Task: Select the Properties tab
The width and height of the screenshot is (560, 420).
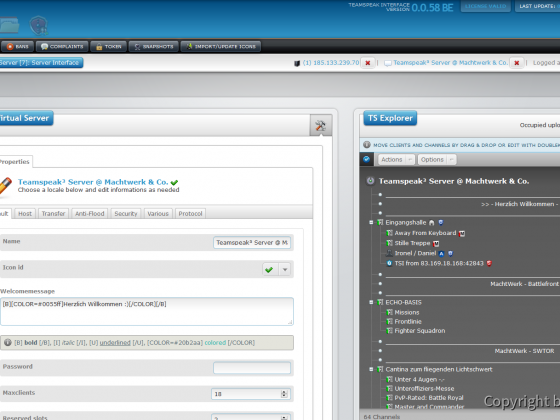Action: point(15,162)
